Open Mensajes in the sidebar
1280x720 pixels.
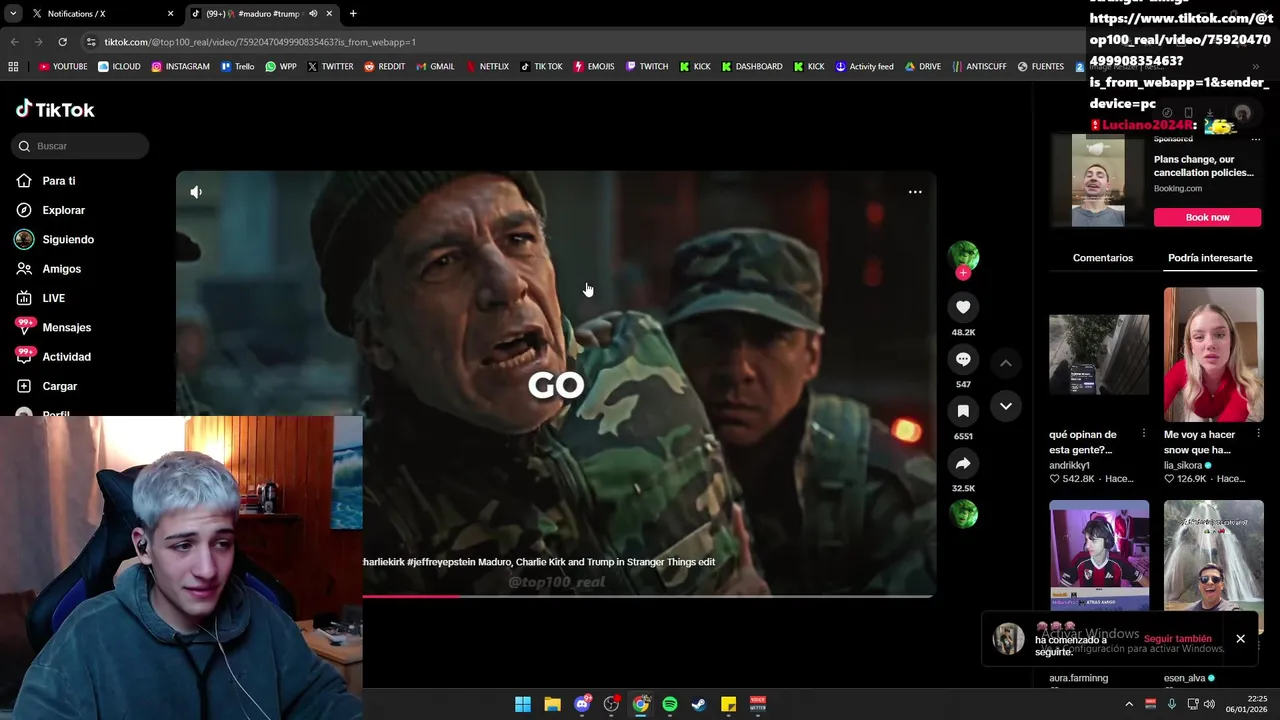pos(66,327)
